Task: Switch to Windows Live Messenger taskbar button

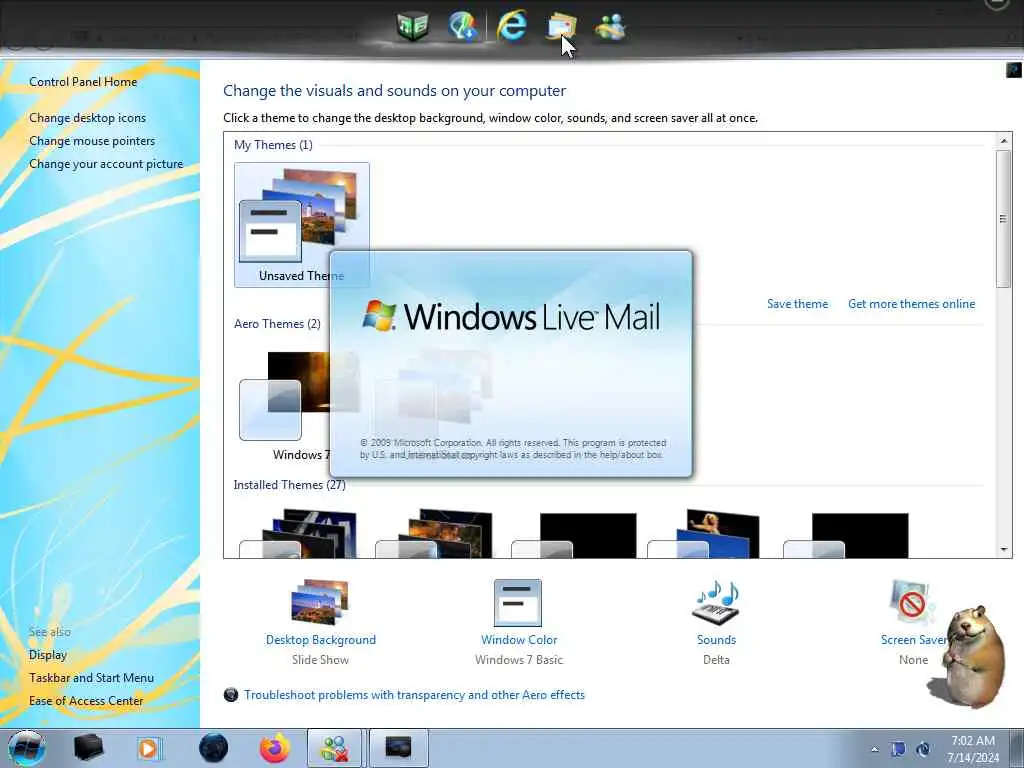Action: click(x=334, y=748)
